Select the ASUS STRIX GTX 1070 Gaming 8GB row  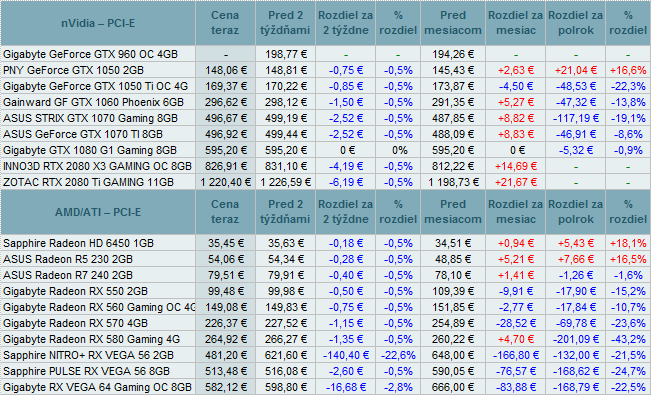(326, 118)
